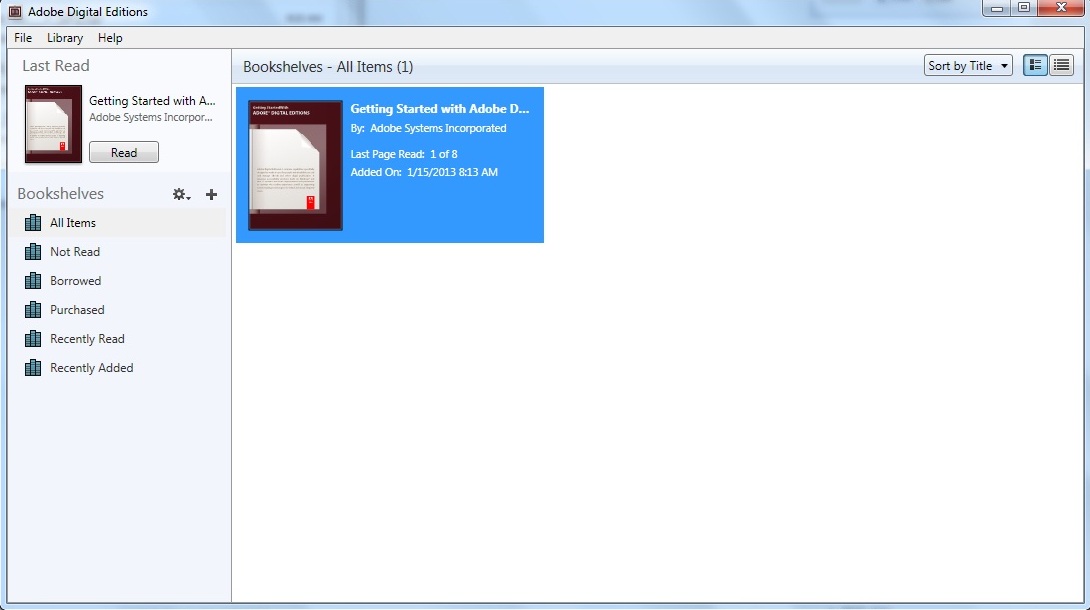Click the Borrowed bookshelf icon
The width and height of the screenshot is (1090, 610).
[33, 281]
